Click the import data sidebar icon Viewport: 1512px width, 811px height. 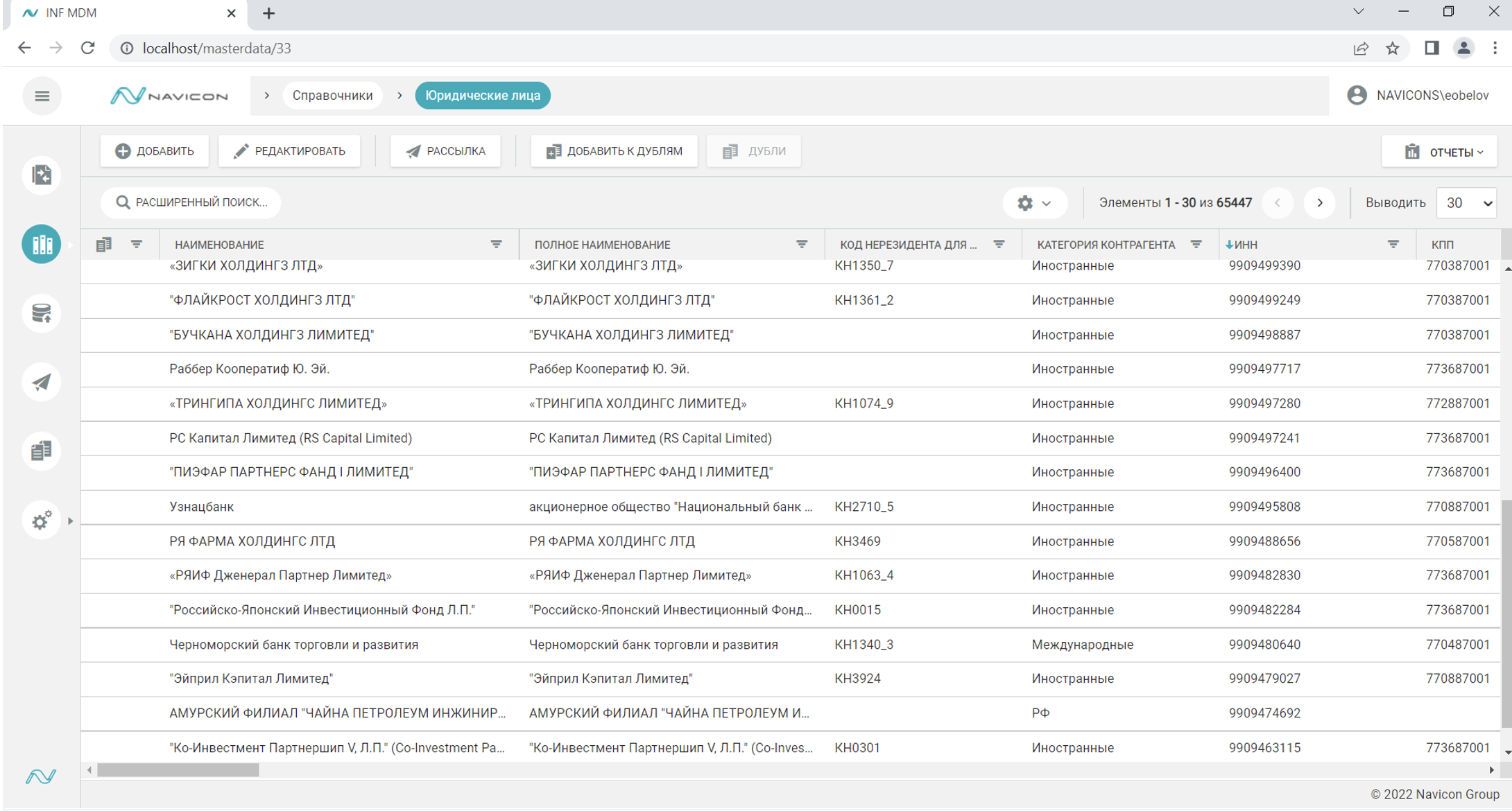click(42, 175)
